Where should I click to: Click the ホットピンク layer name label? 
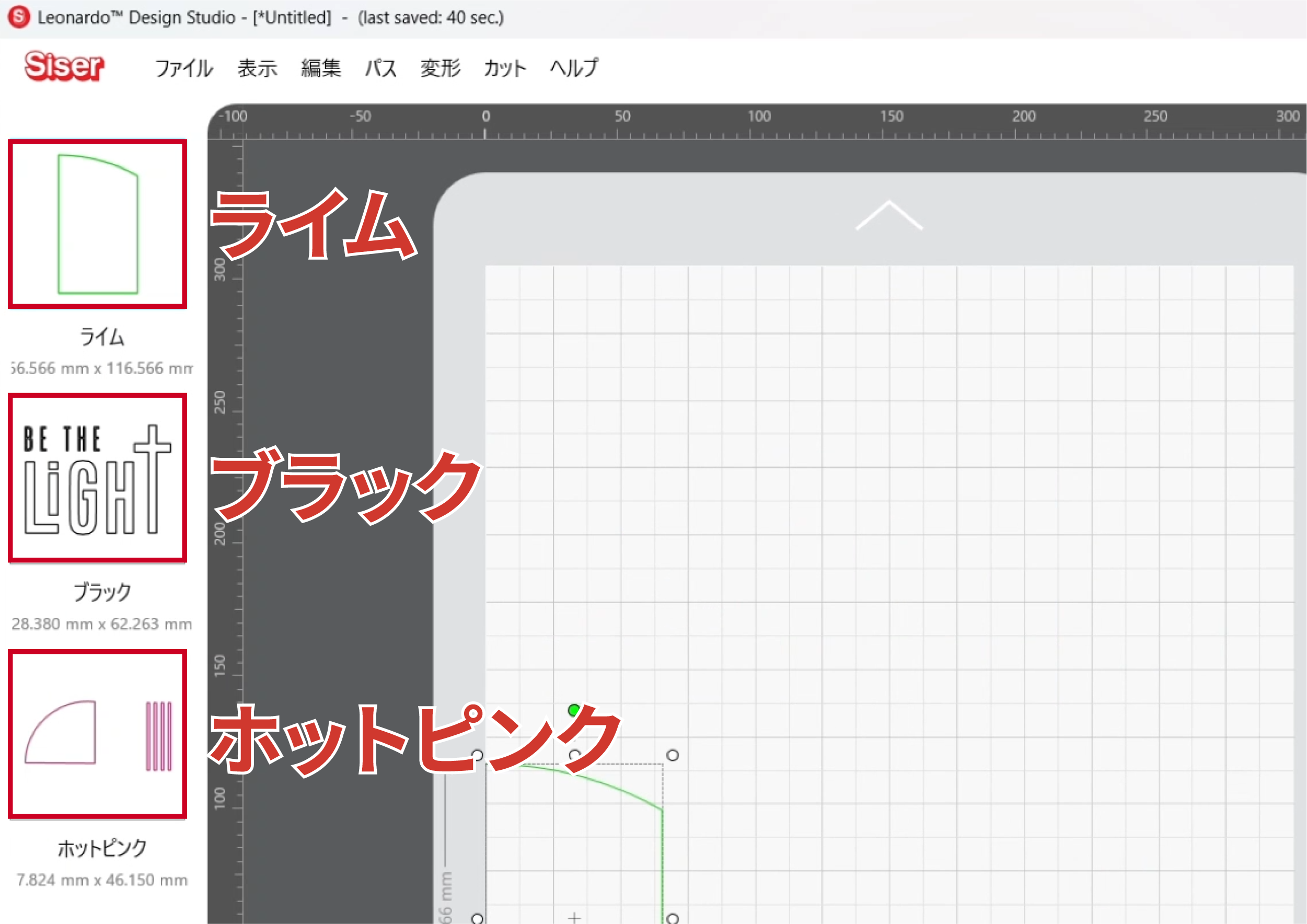point(102,848)
